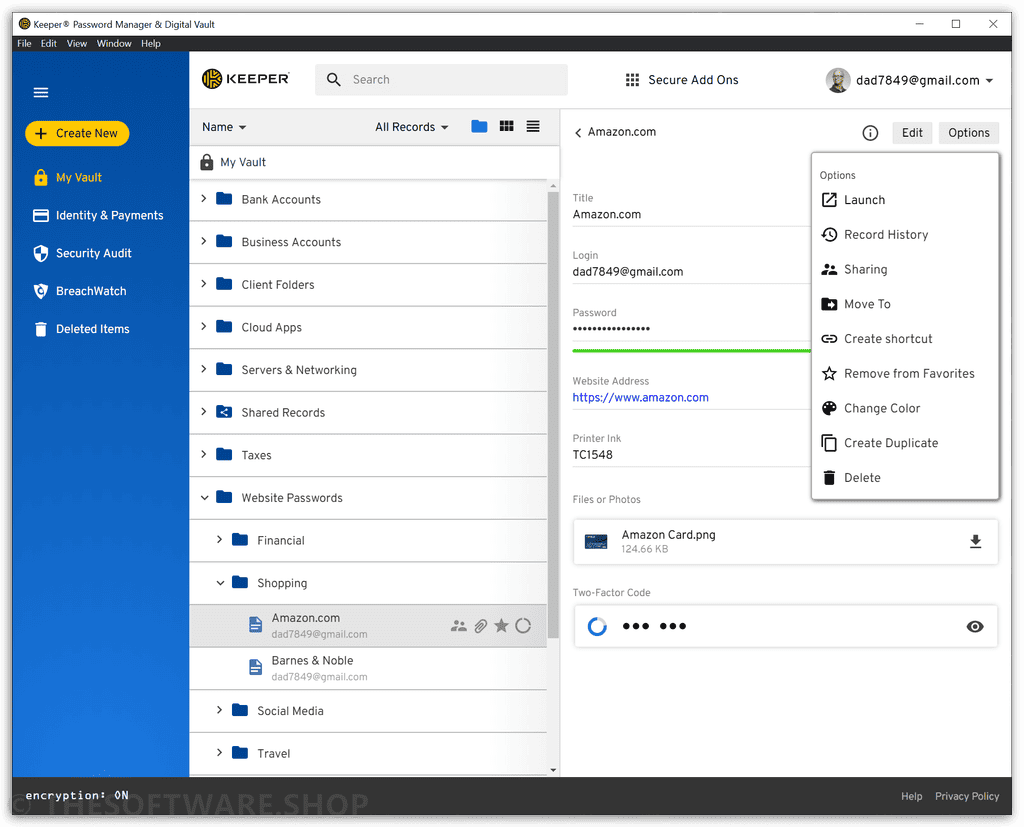
Task: Click the Options button
Action: [x=969, y=133]
